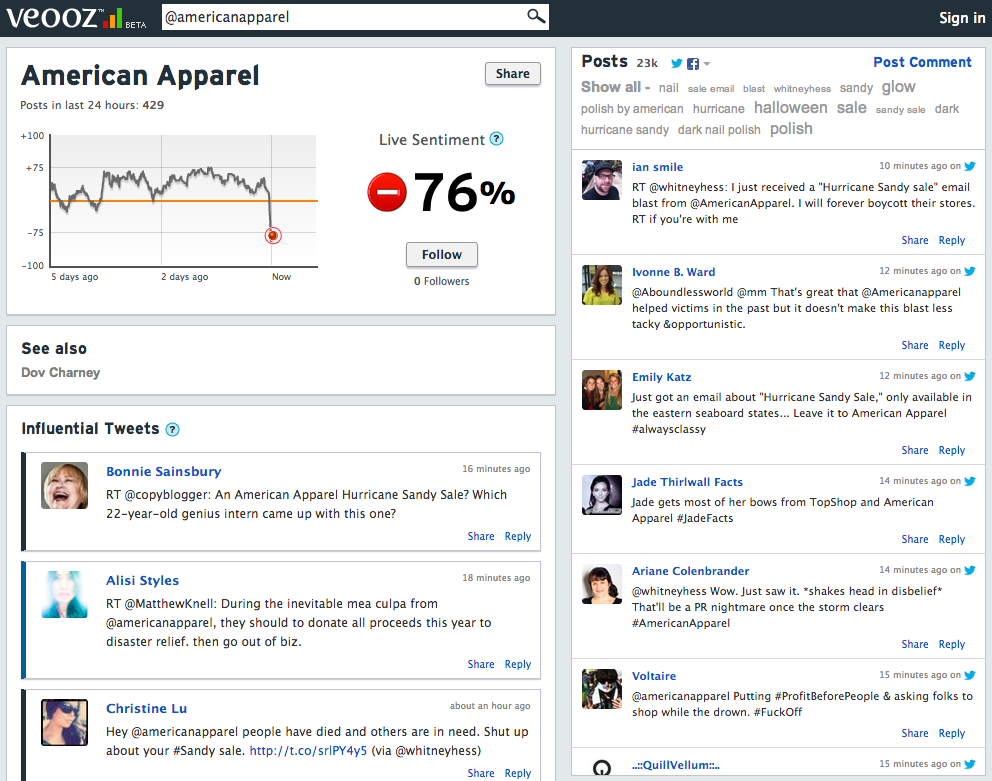Open Voltaire's avatar image
Image resolution: width=992 pixels, height=781 pixels.
[602, 689]
